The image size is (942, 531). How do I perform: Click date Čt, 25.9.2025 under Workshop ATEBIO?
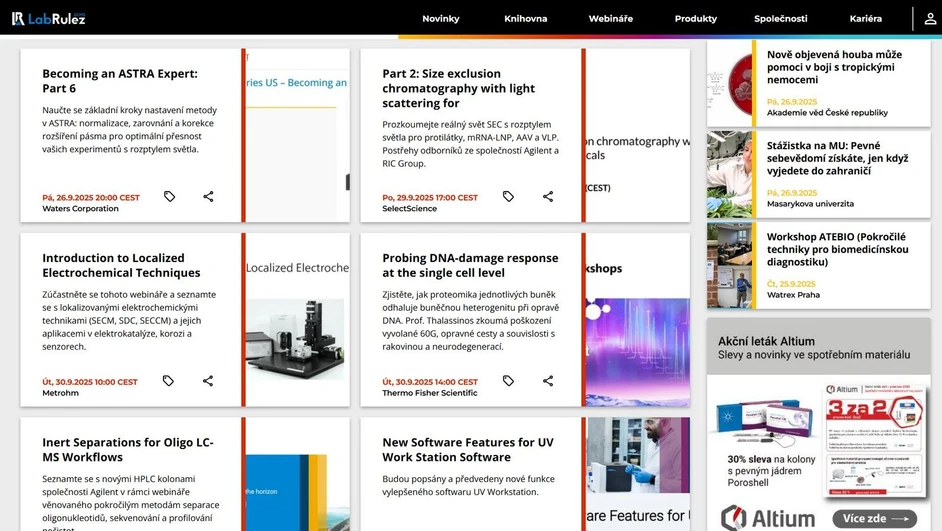pos(791,284)
